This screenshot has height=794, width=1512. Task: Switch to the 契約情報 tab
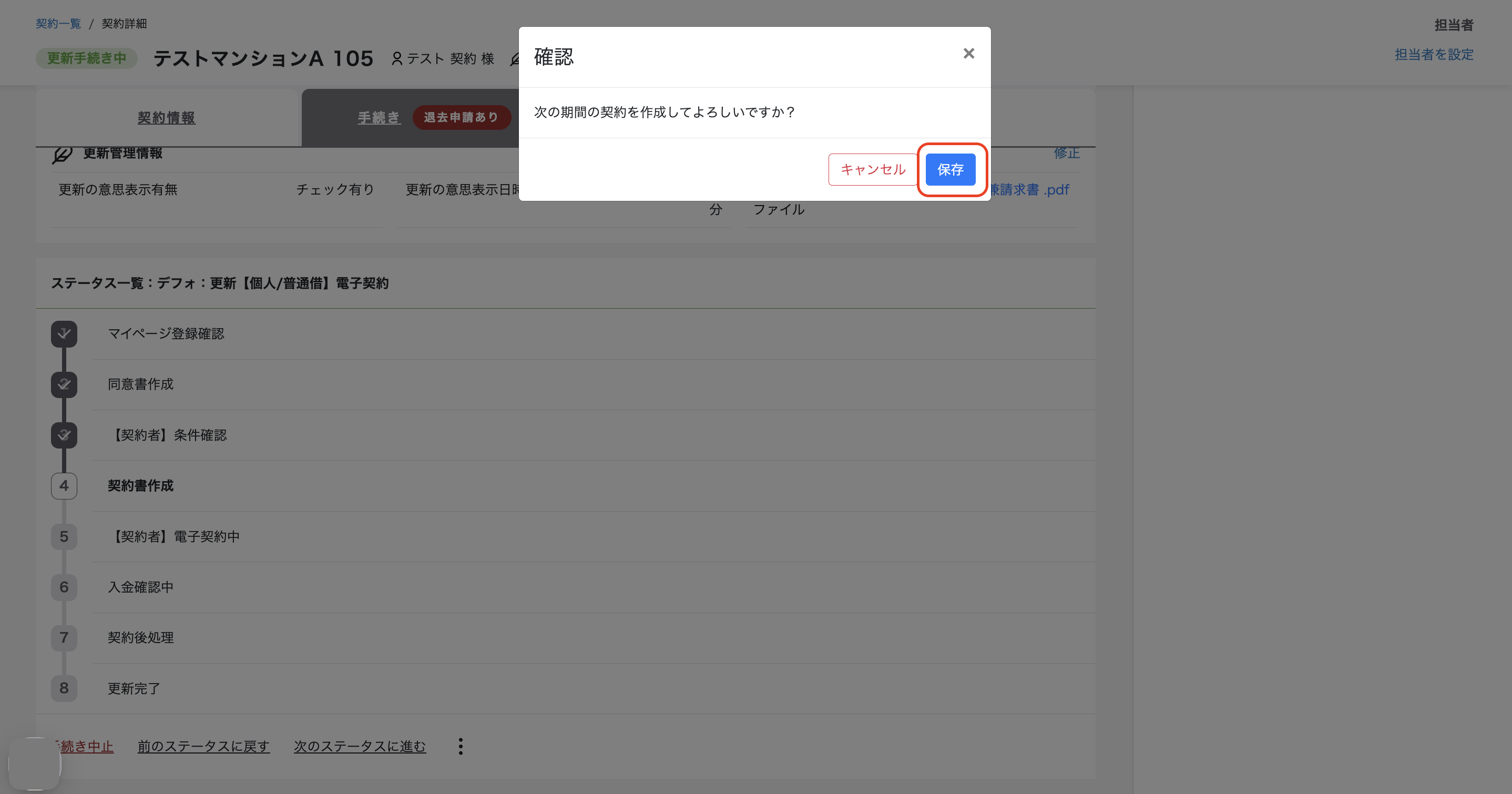tap(166, 117)
